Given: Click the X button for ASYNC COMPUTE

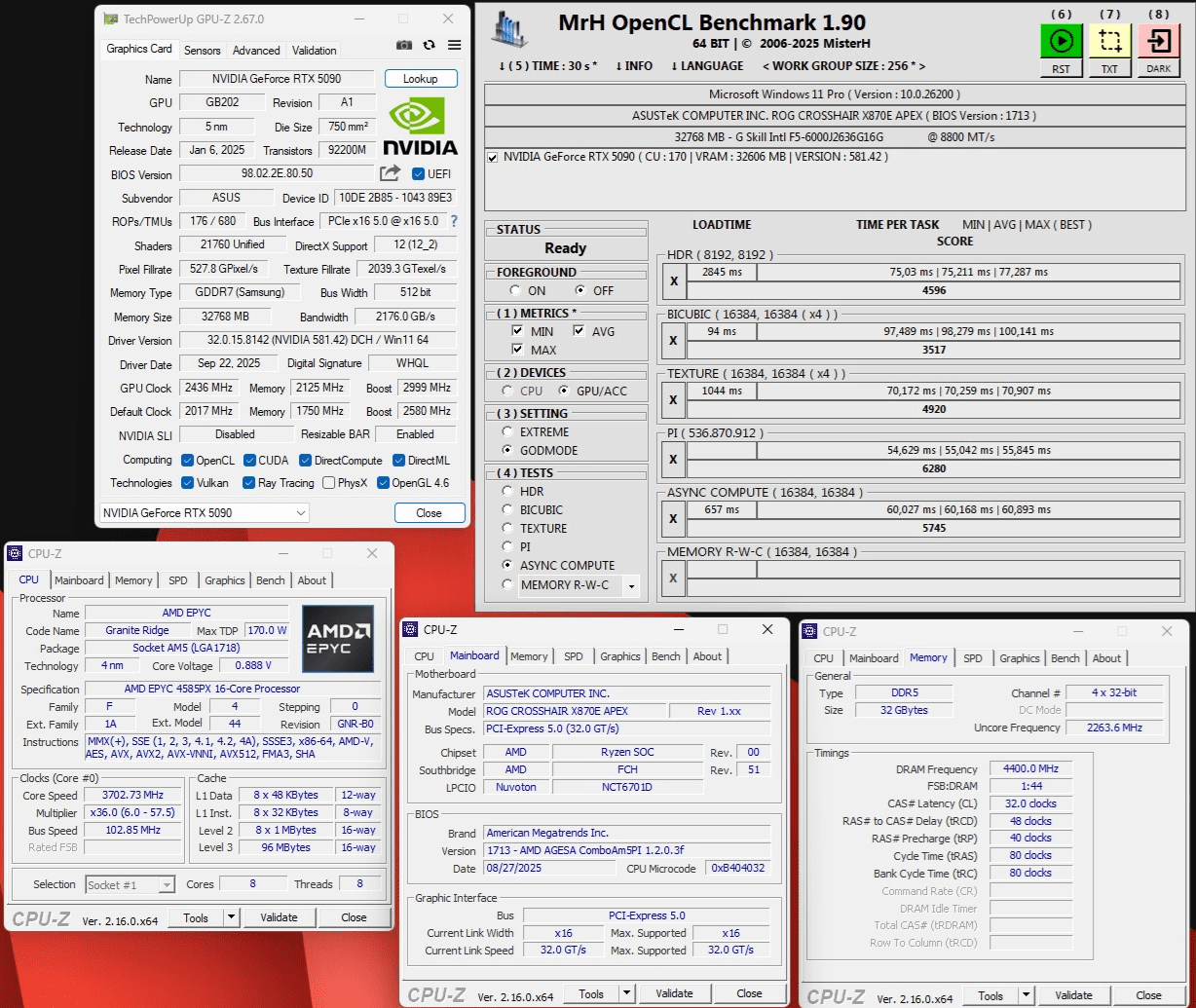Looking at the screenshot, I should pos(673,519).
